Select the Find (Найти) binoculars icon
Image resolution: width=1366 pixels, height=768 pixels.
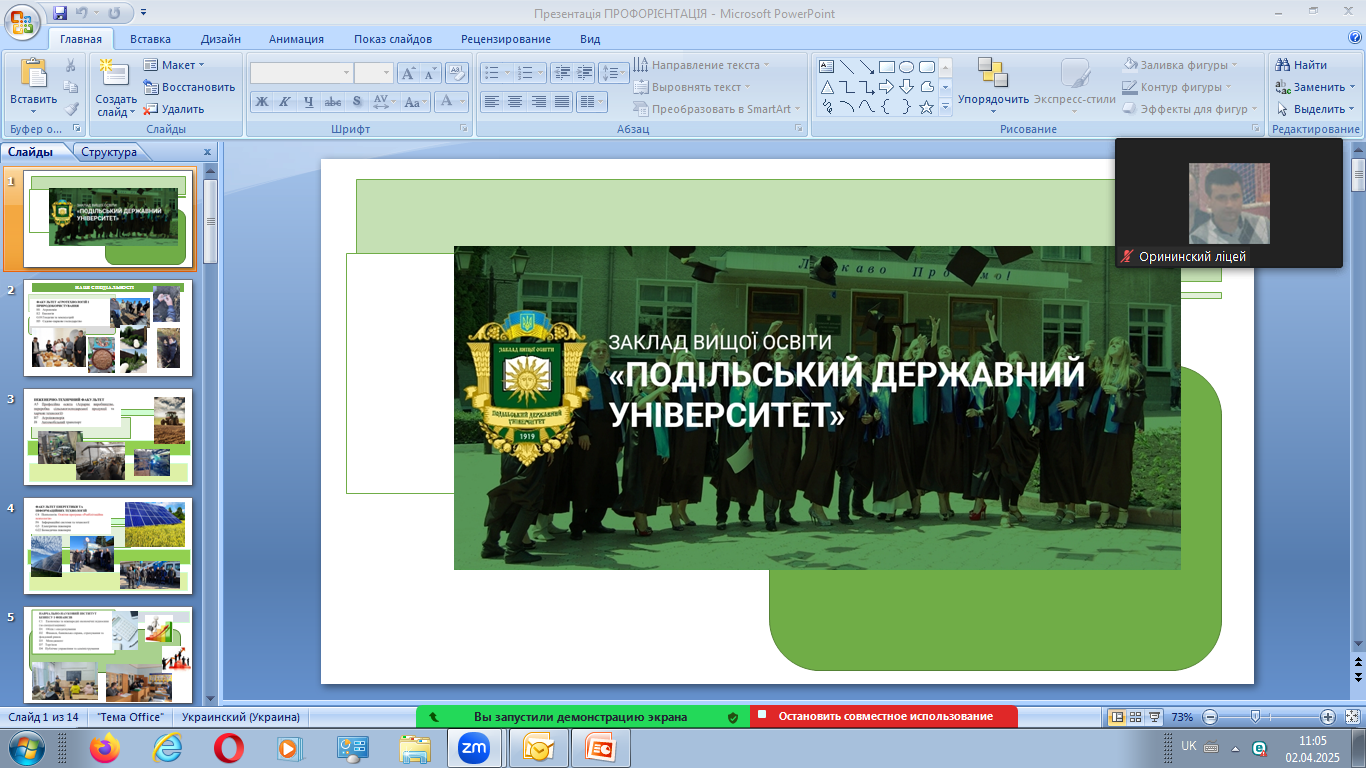[1284, 65]
